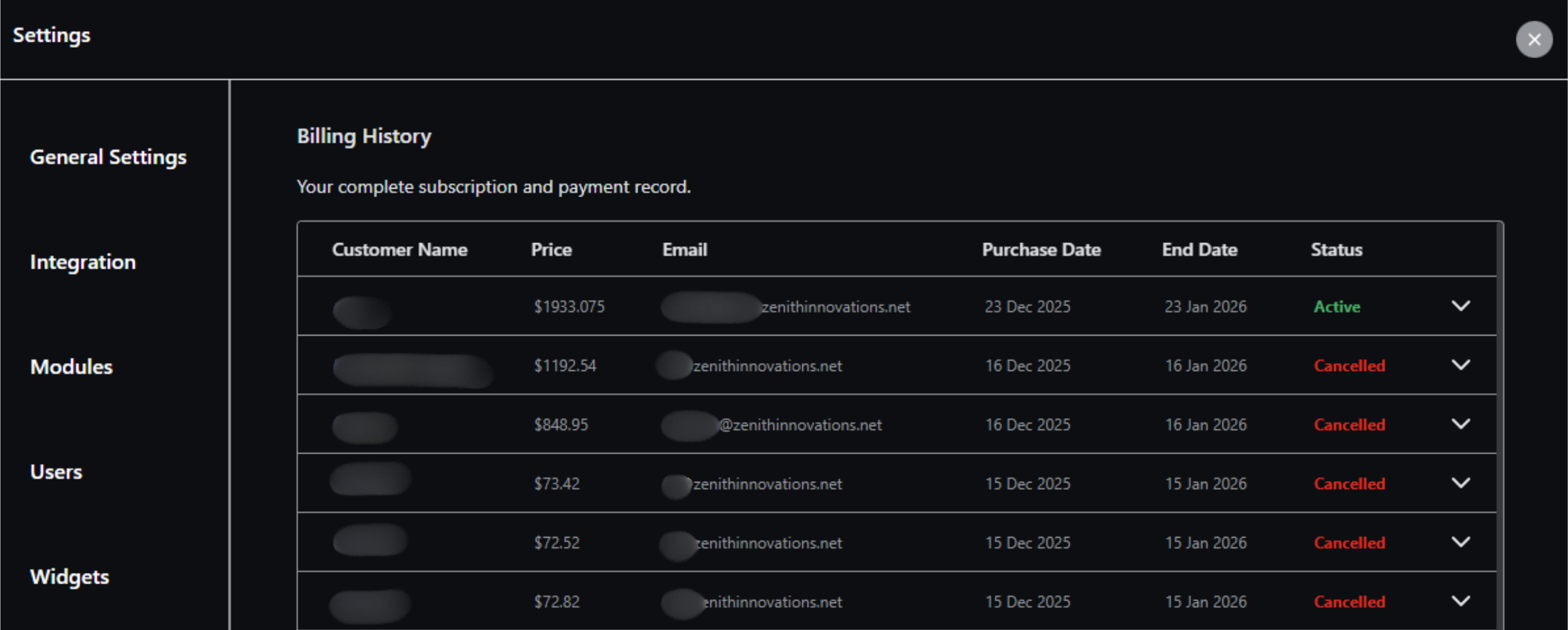This screenshot has height=630, width=1568.
Task: Go to Users settings
Action: click(56, 472)
